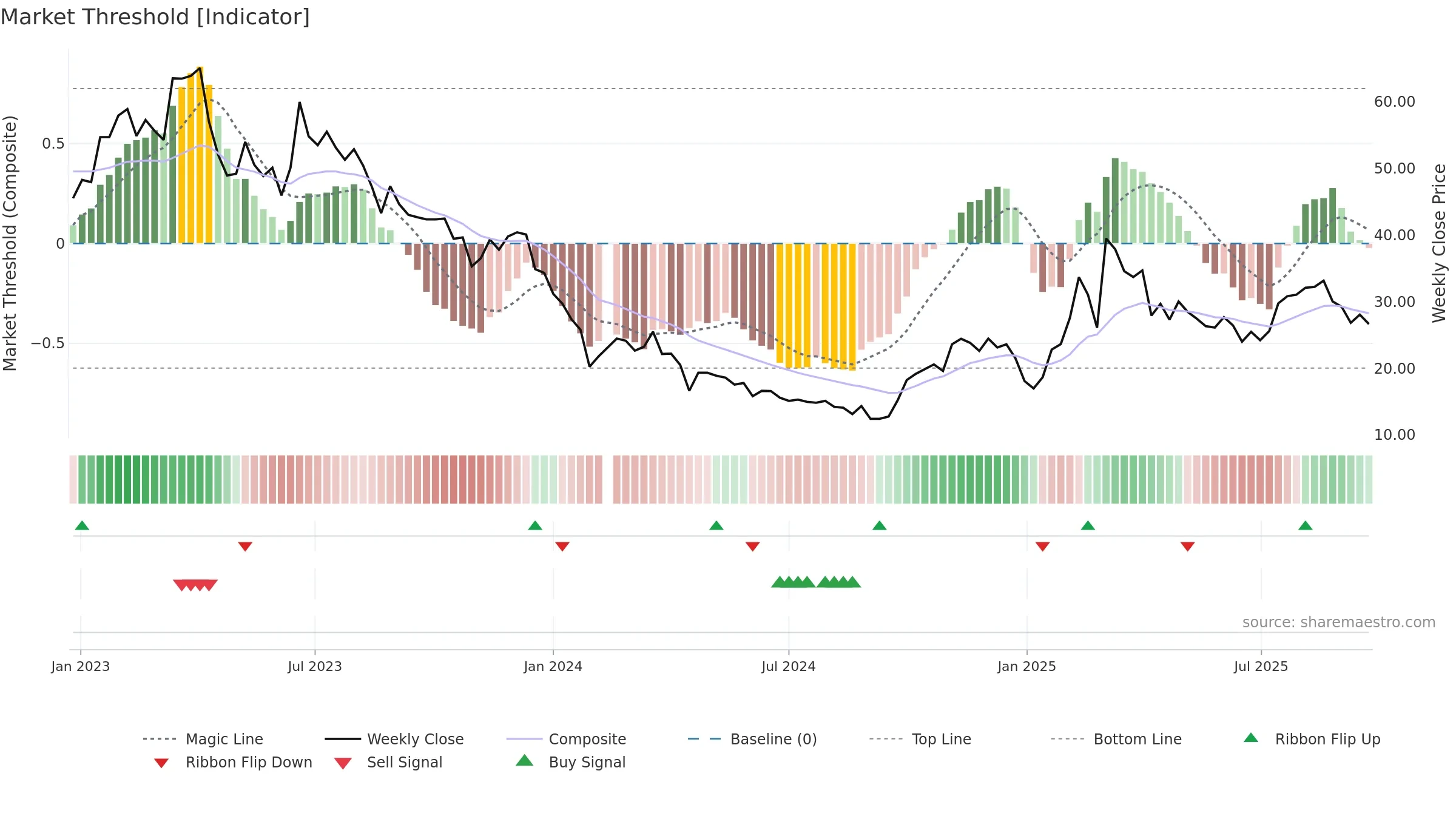Click the second green Buy Signal cluster after Jul 2024

click(838, 582)
